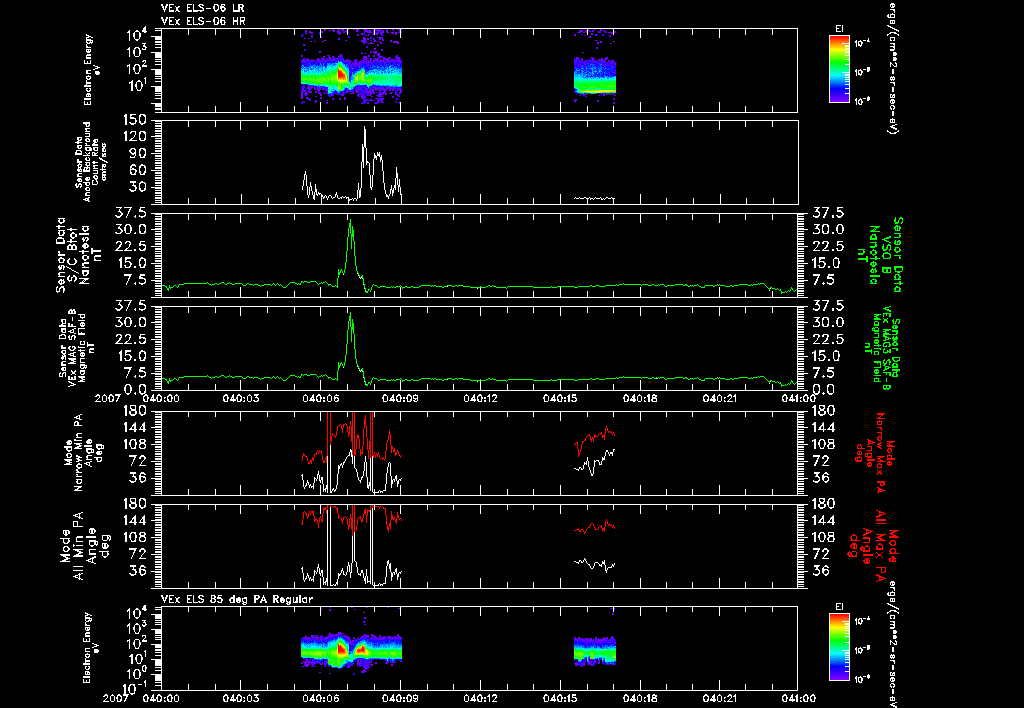Click the "040:18" label on the bottom time axis
Viewport: 1024px width, 708px height.
[640, 698]
